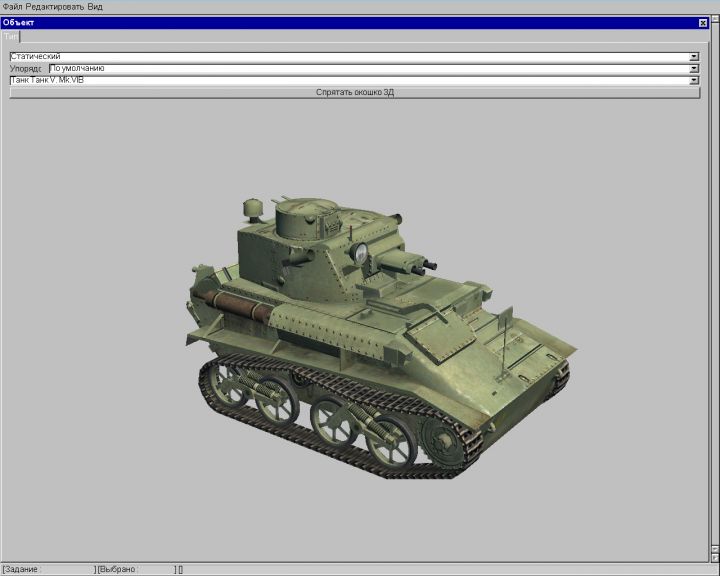Viewport: 720px width, 576px height.
Task: Open the Вид menu
Action: pos(95,6)
